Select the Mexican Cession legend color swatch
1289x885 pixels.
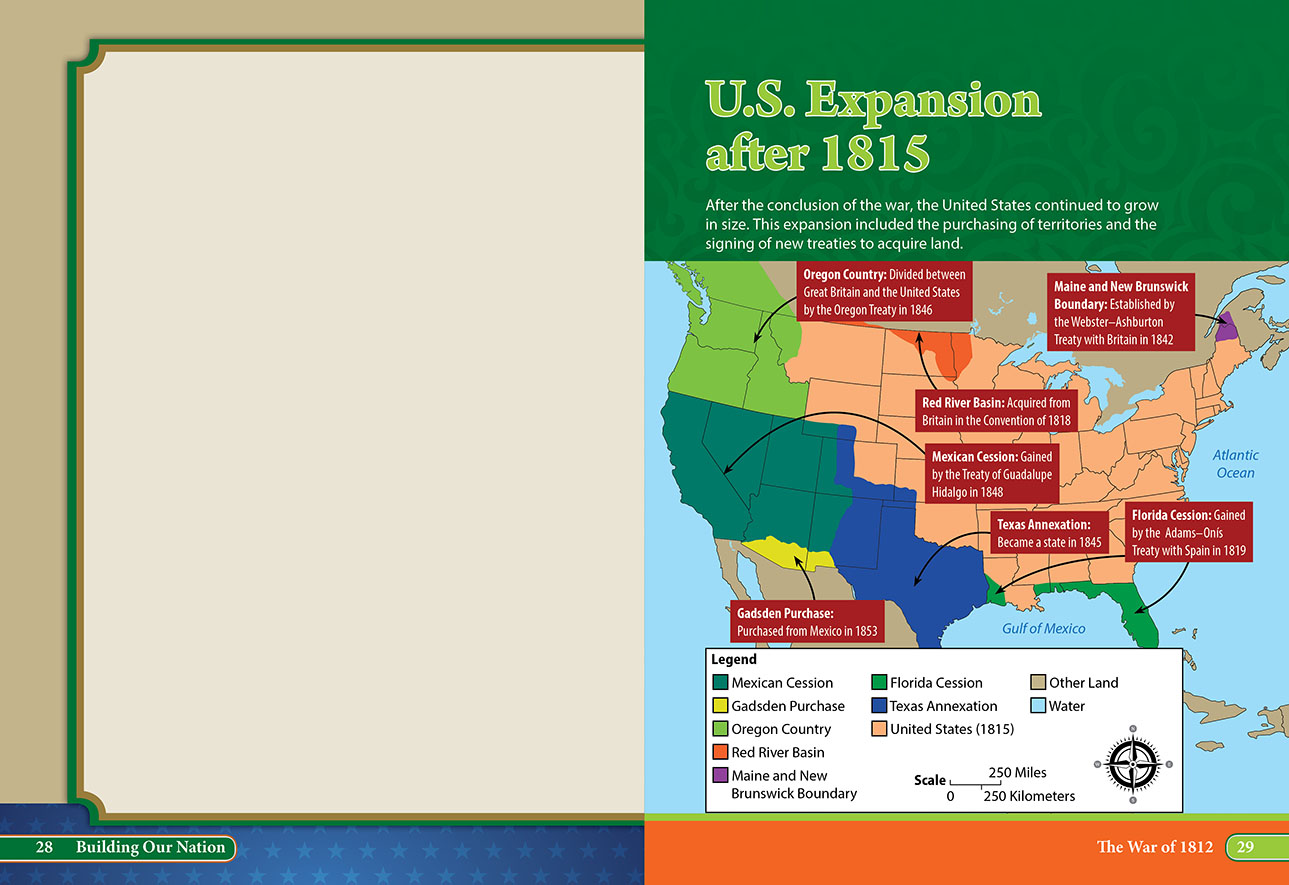pyautogui.click(x=720, y=683)
